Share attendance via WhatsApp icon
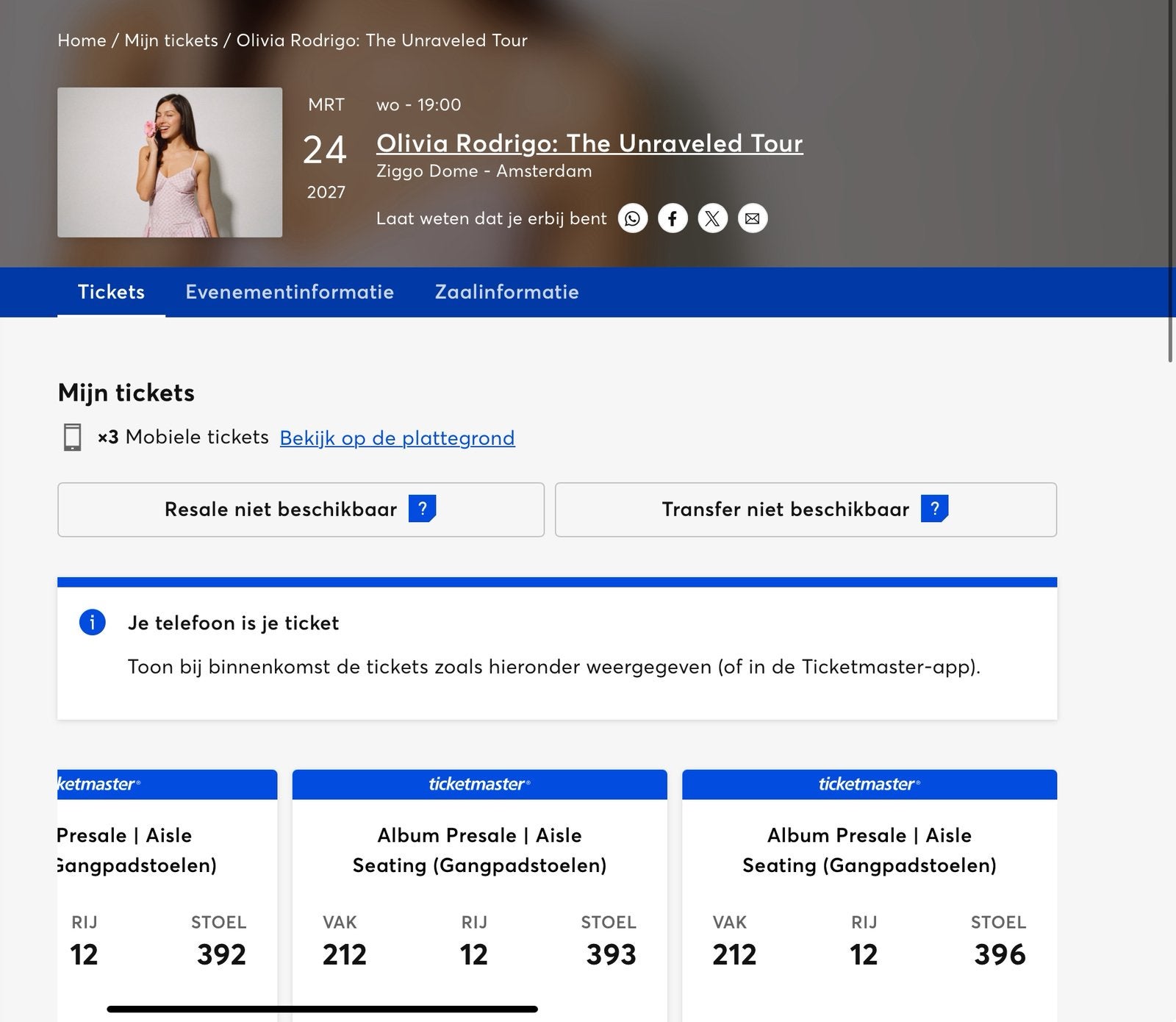Screen dimensions: 1176x1022 633,218
